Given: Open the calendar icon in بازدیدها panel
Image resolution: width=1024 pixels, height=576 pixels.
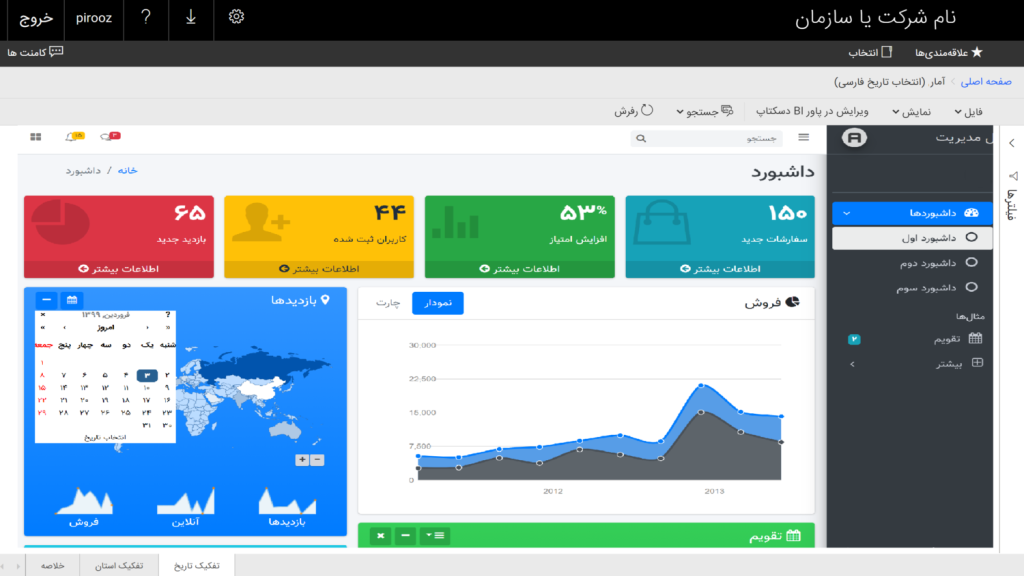Looking at the screenshot, I should (72, 300).
